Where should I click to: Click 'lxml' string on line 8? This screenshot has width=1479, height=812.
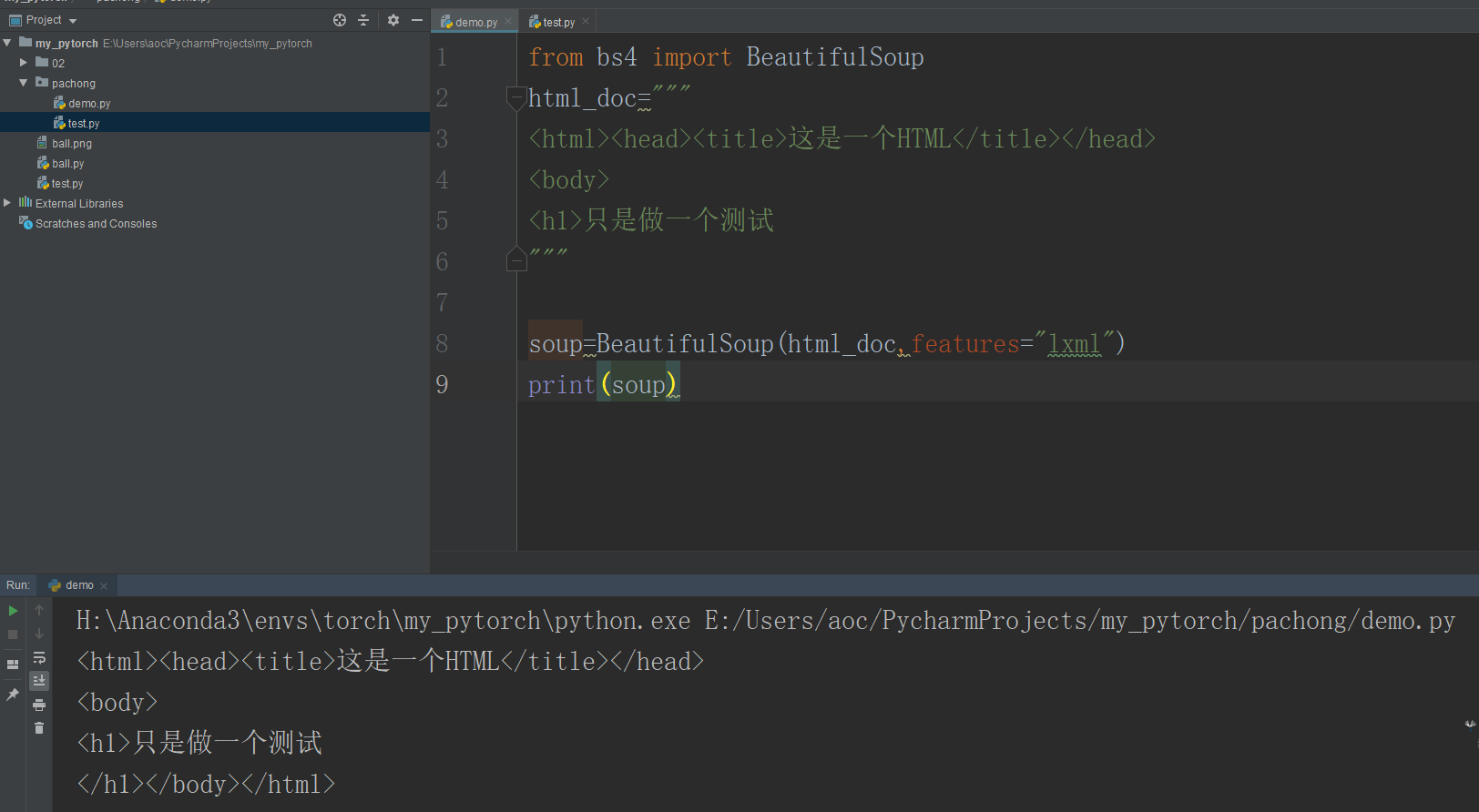click(1075, 344)
